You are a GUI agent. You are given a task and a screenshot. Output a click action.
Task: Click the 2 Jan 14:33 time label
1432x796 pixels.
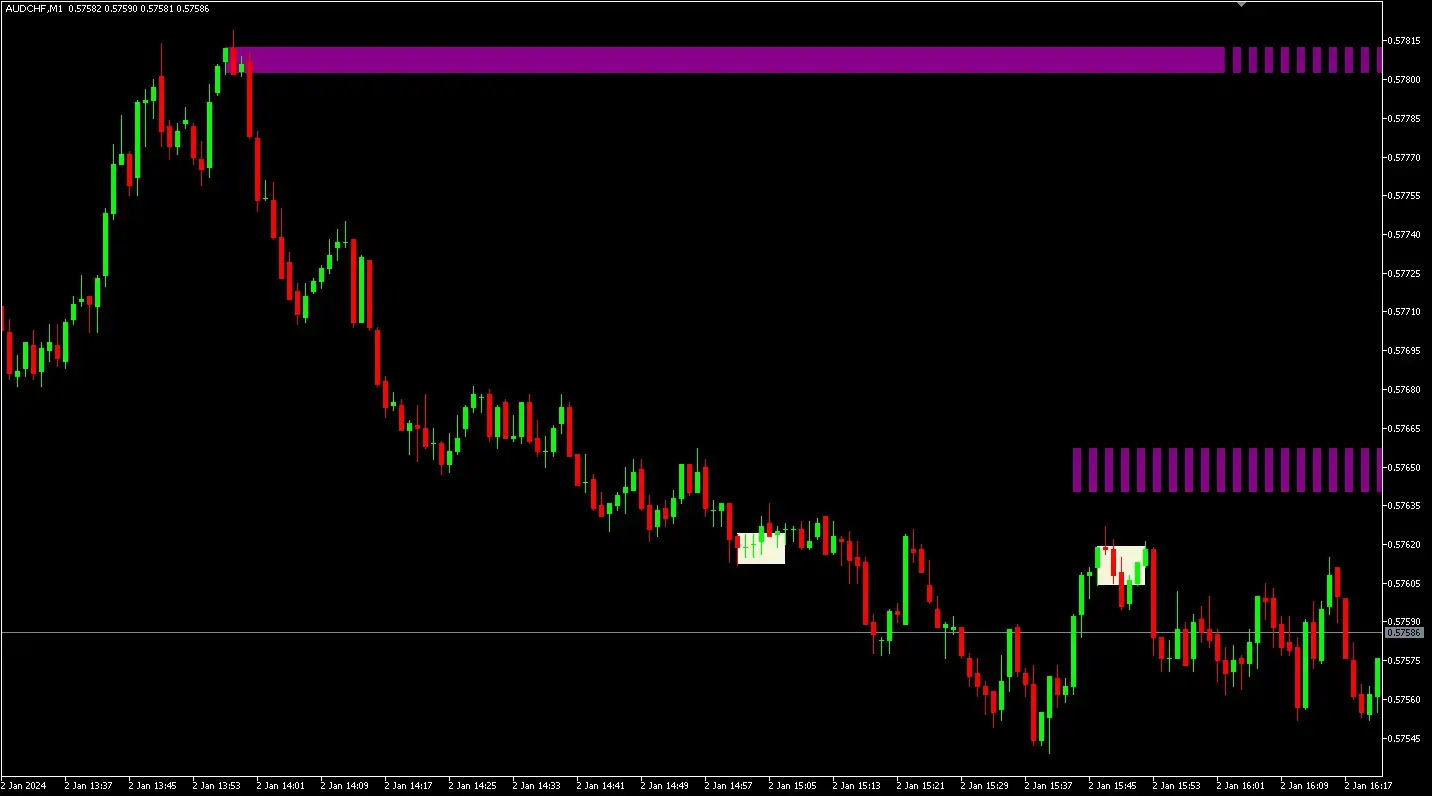click(537, 786)
